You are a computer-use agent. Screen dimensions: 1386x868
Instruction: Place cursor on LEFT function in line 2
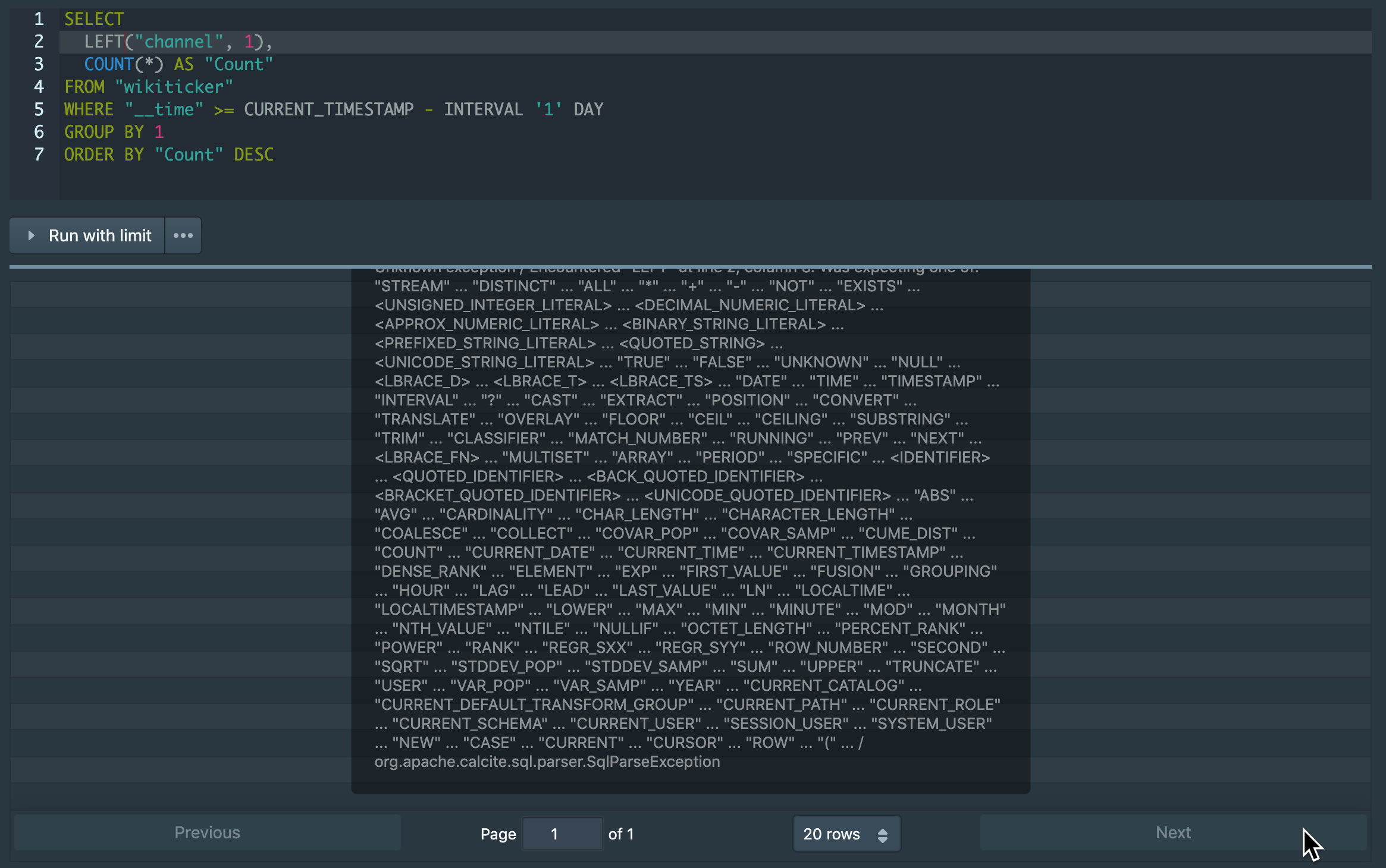click(x=104, y=42)
